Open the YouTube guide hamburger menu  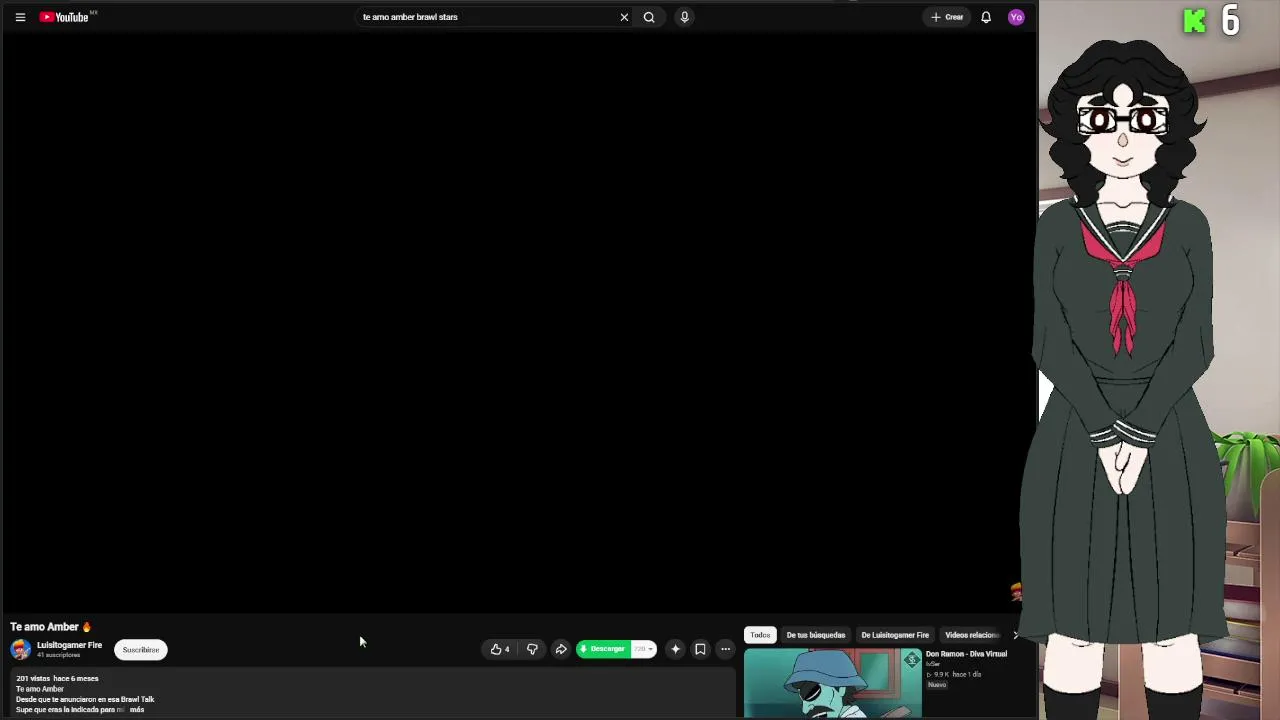[20, 17]
